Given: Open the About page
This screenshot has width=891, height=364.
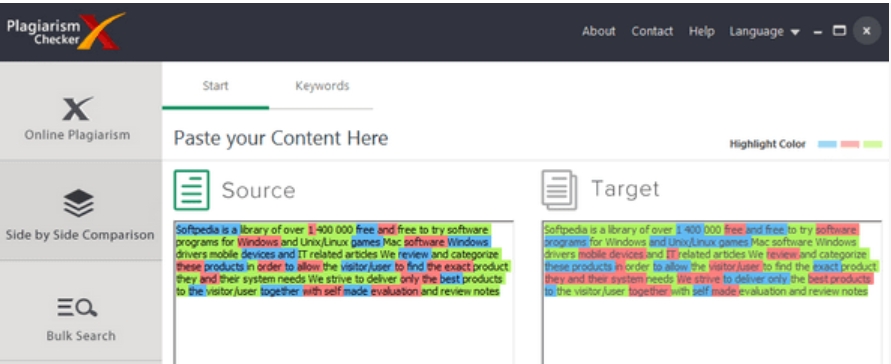Looking at the screenshot, I should coord(598,31).
